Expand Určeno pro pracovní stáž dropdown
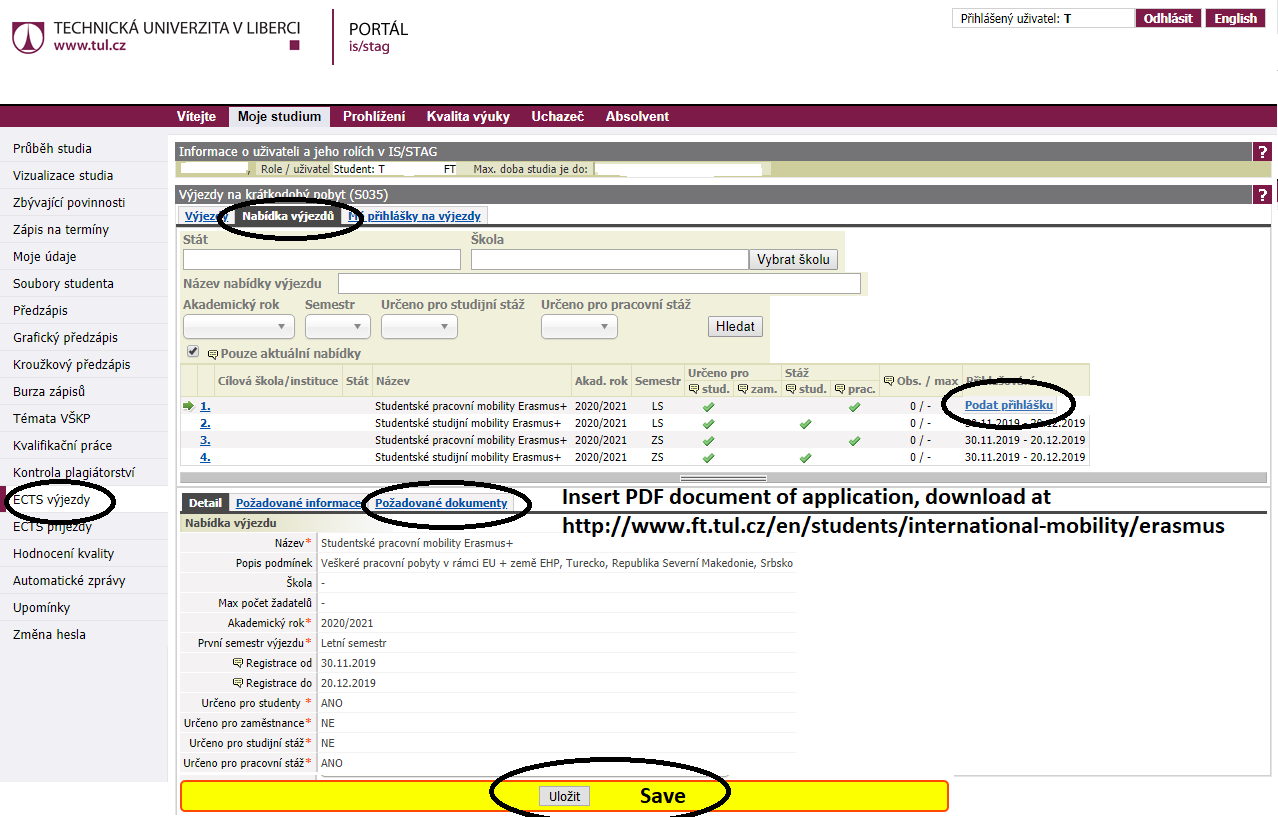The height and width of the screenshot is (817, 1278). click(579, 327)
